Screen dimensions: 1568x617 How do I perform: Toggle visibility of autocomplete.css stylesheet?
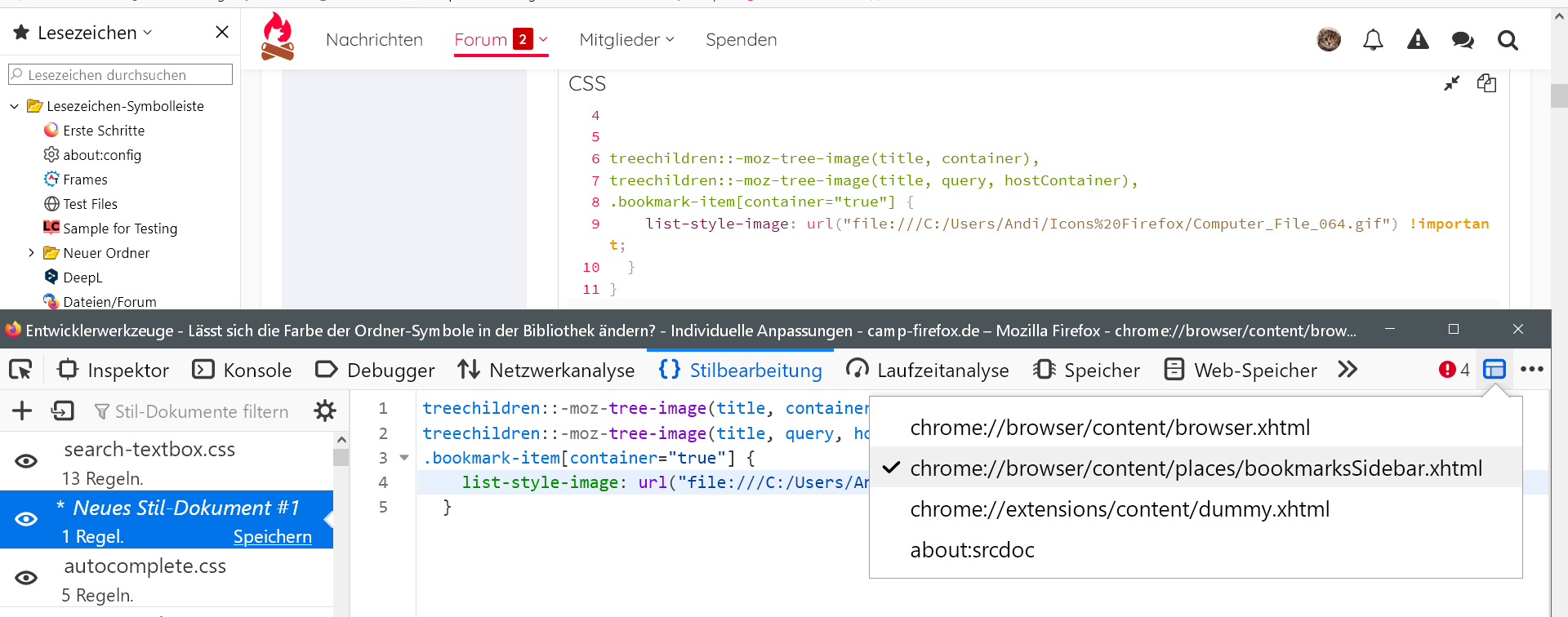(26, 578)
